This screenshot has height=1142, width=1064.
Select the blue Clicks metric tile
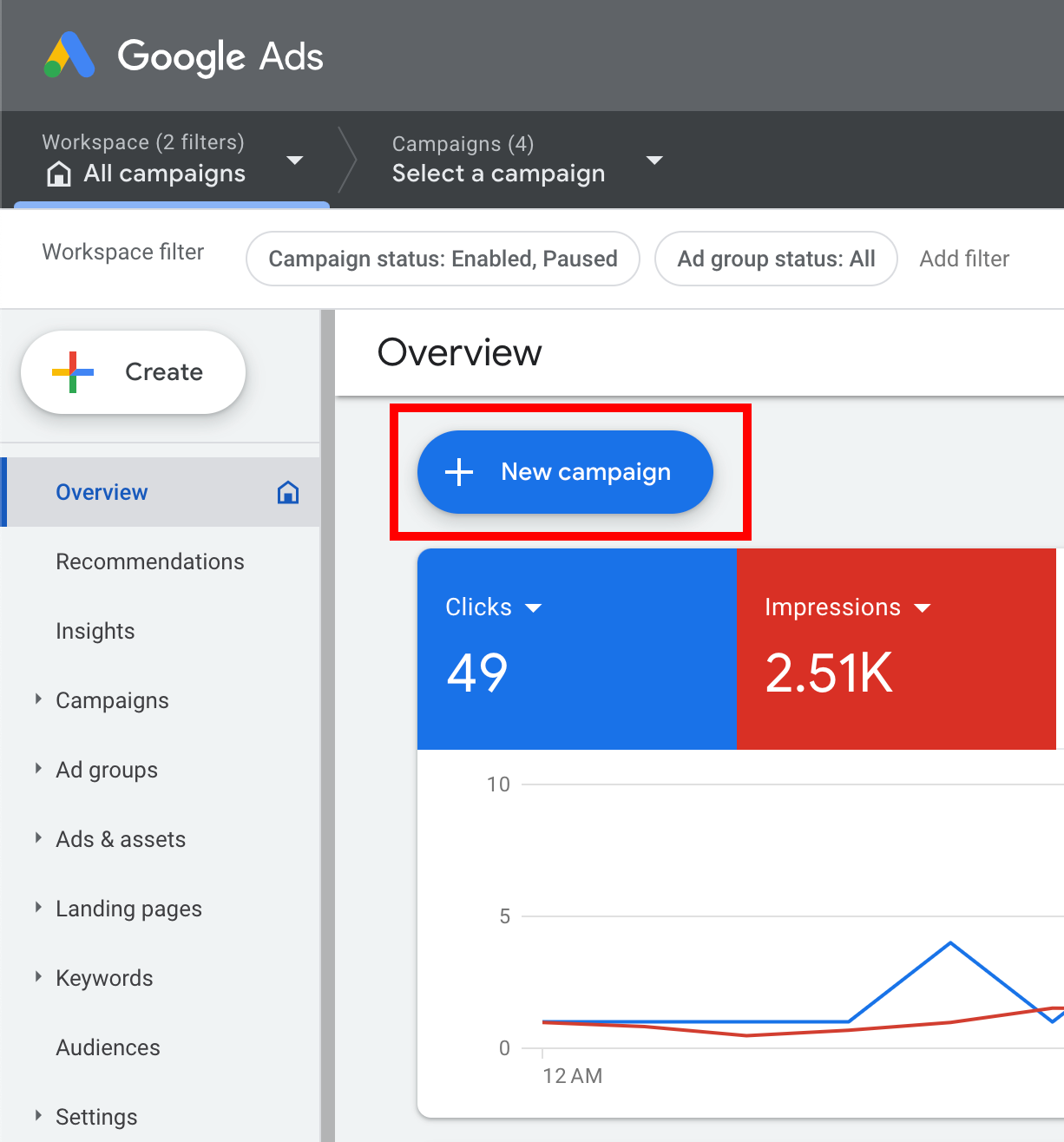tap(577, 649)
